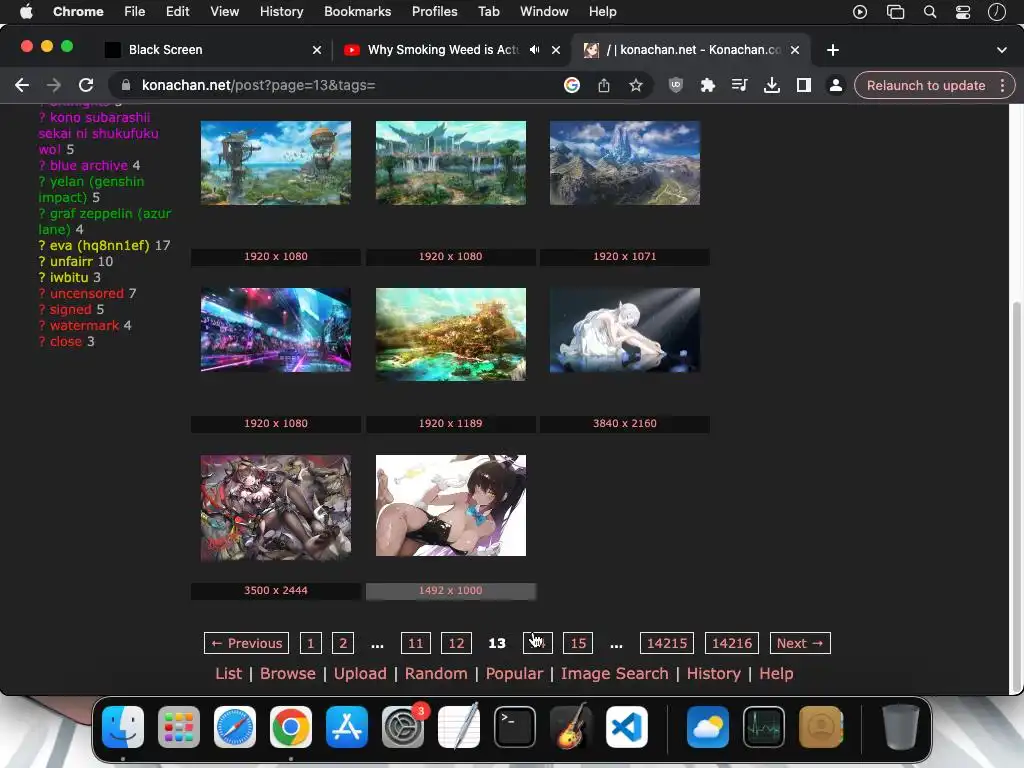Open the floating airship landscape thumbnail
Image resolution: width=1024 pixels, height=768 pixels.
point(276,163)
